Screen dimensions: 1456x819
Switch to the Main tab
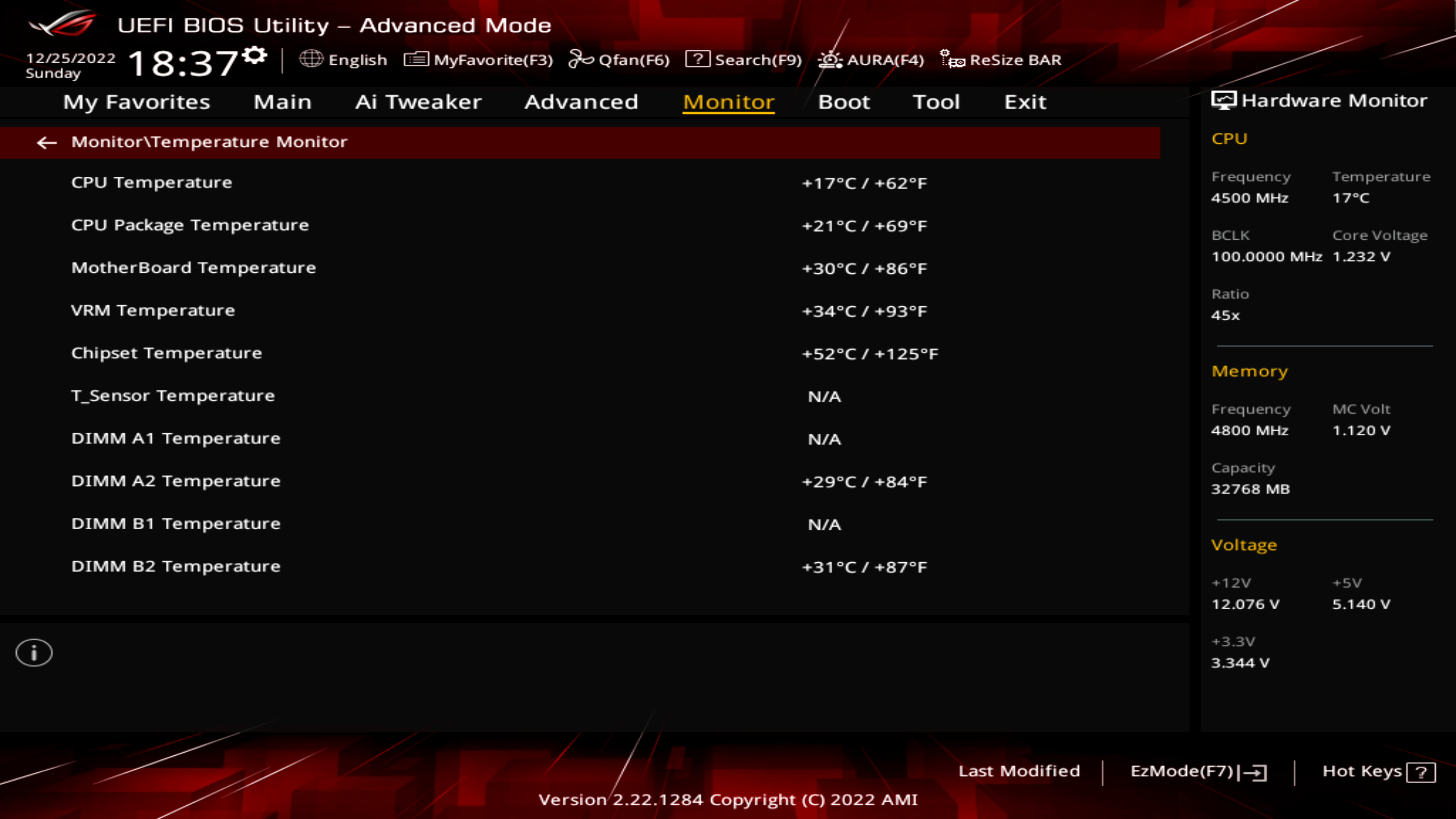point(282,102)
